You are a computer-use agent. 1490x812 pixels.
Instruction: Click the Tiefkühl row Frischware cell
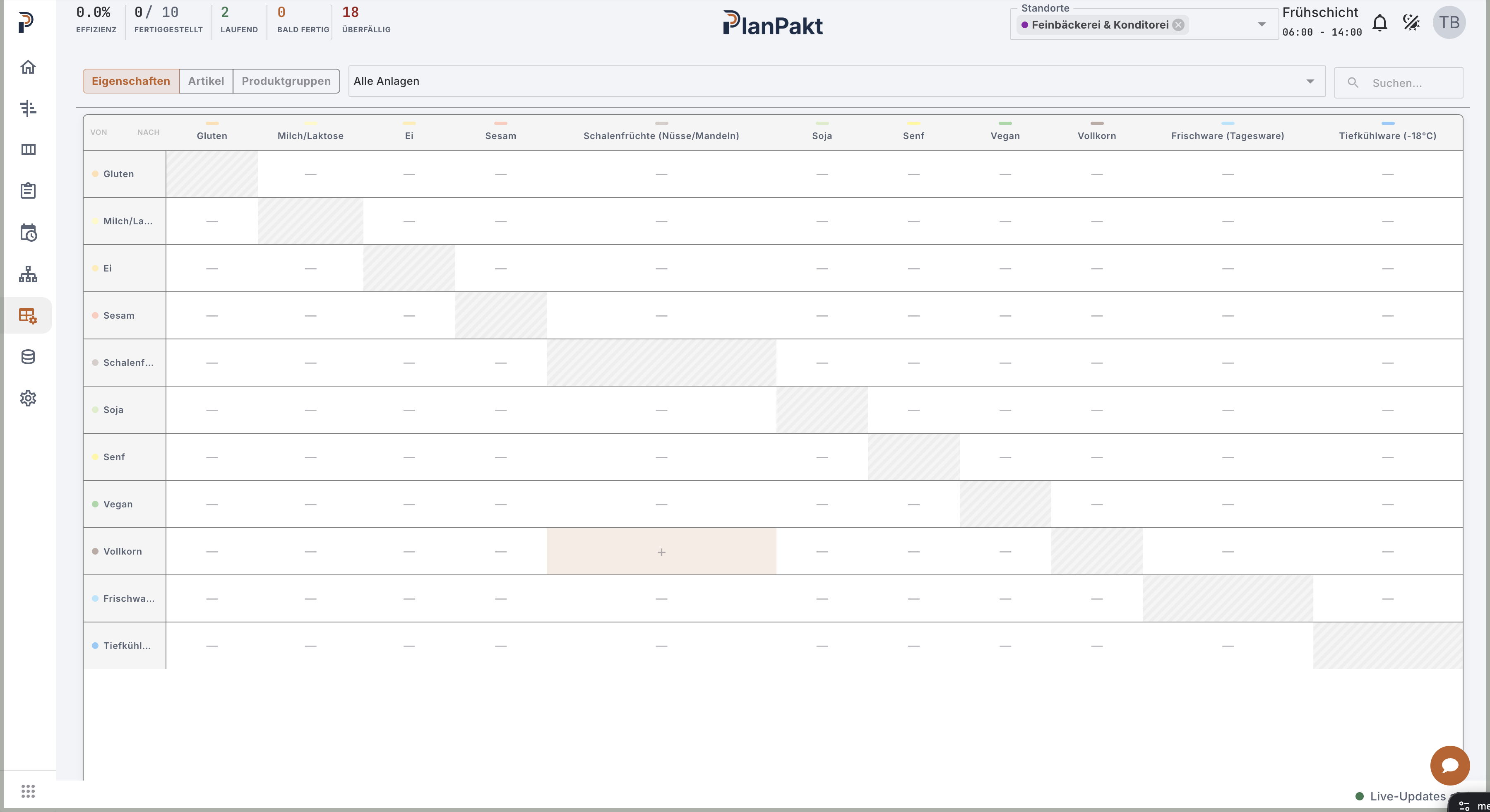1228,646
